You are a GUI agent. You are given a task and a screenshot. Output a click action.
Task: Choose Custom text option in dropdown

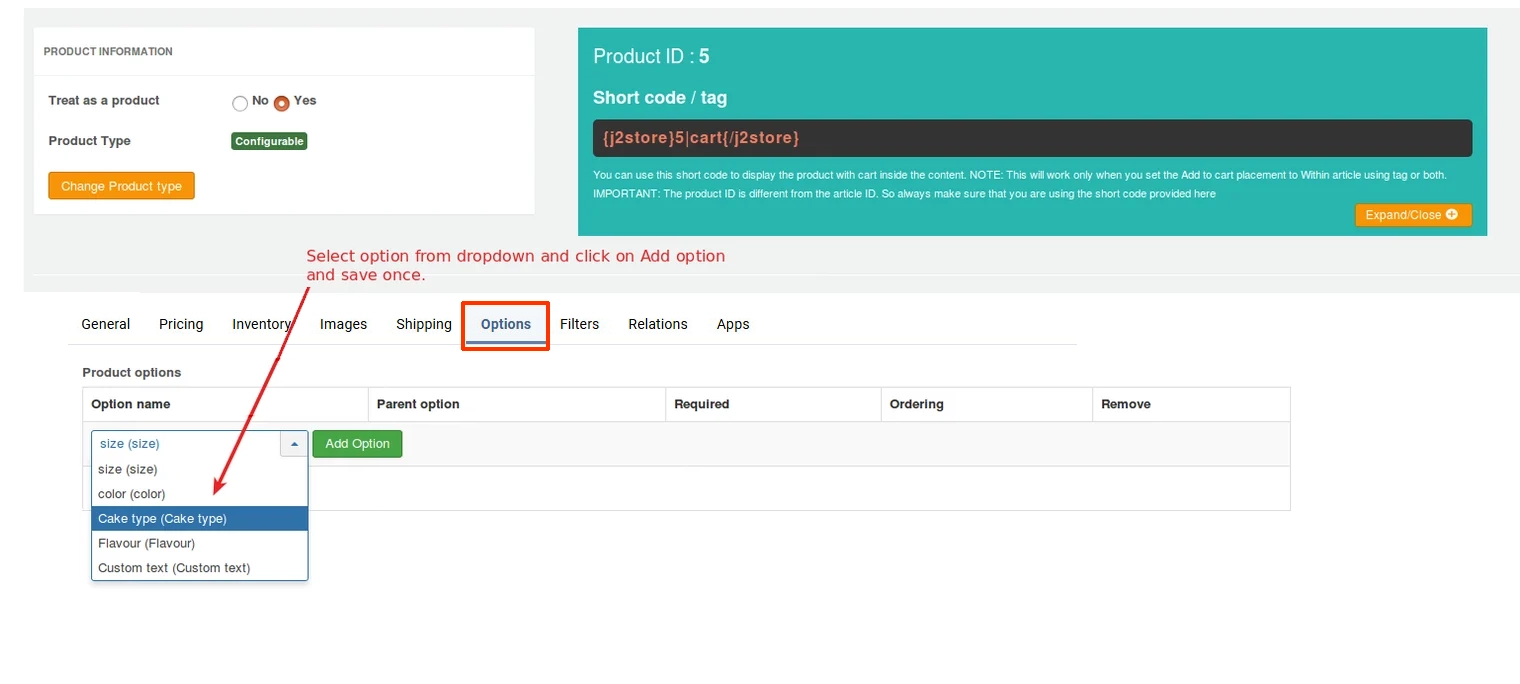(x=200, y=568)
